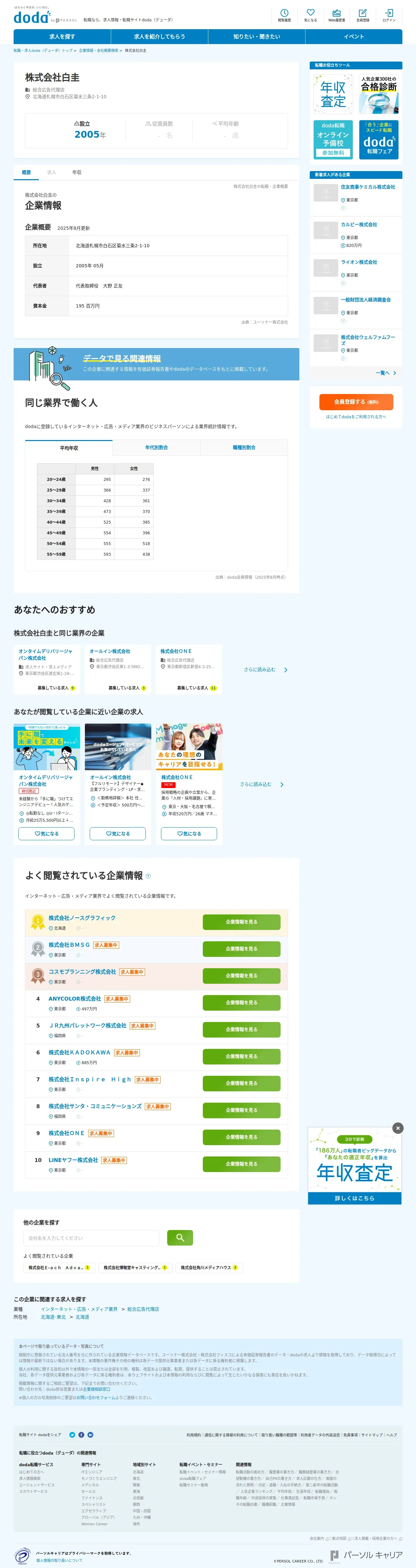Open the Web履歴書 icon

(x=336, y=15)
